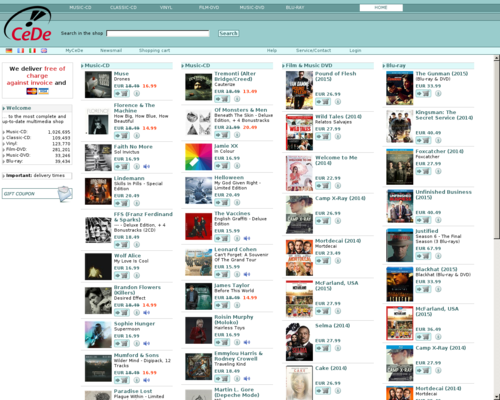The width and height of the screenshot is (500, 400).
Task: Open Service/Contact page
Action: 313,51
